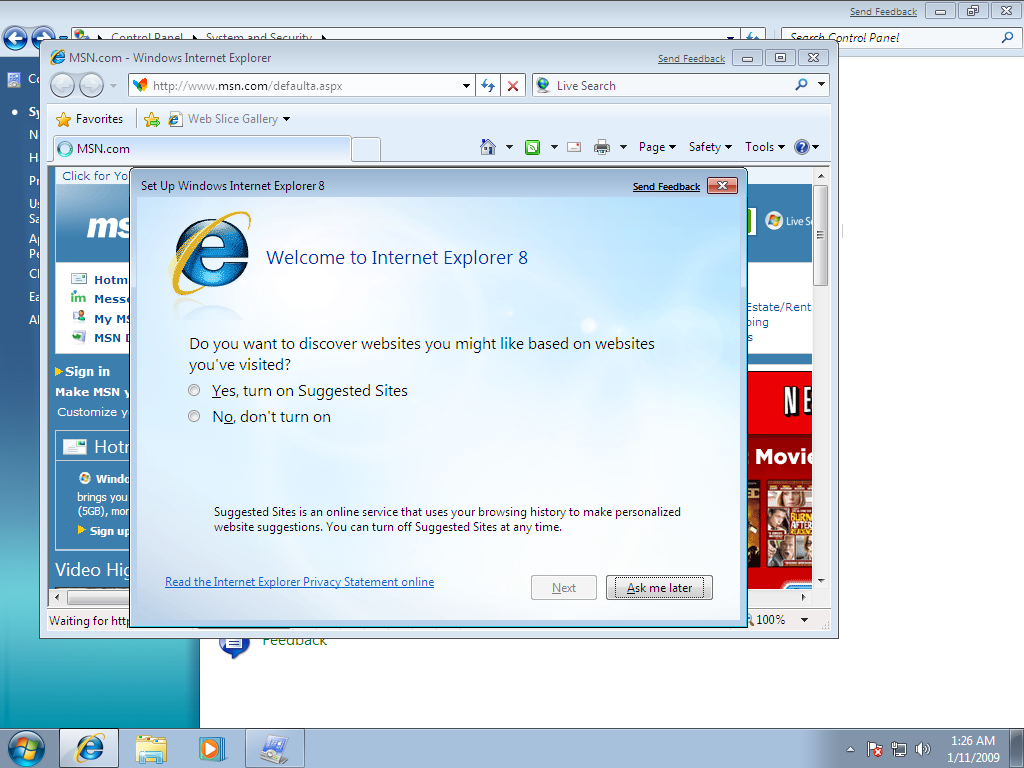Open Windows Explorer folder taskbar icon
The width and height of the screenshot is (1024, 768).
point(151,749)
